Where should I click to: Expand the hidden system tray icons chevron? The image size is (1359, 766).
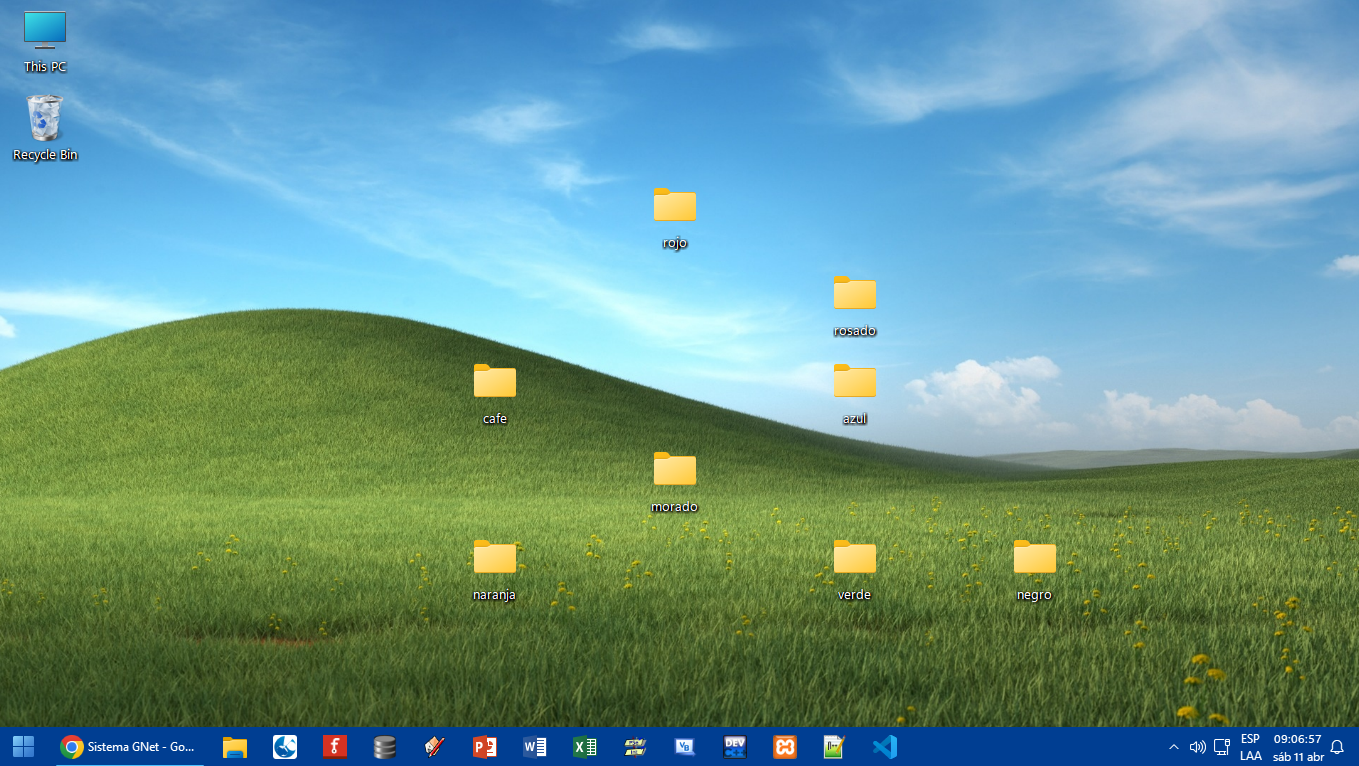click(1174, 747)
